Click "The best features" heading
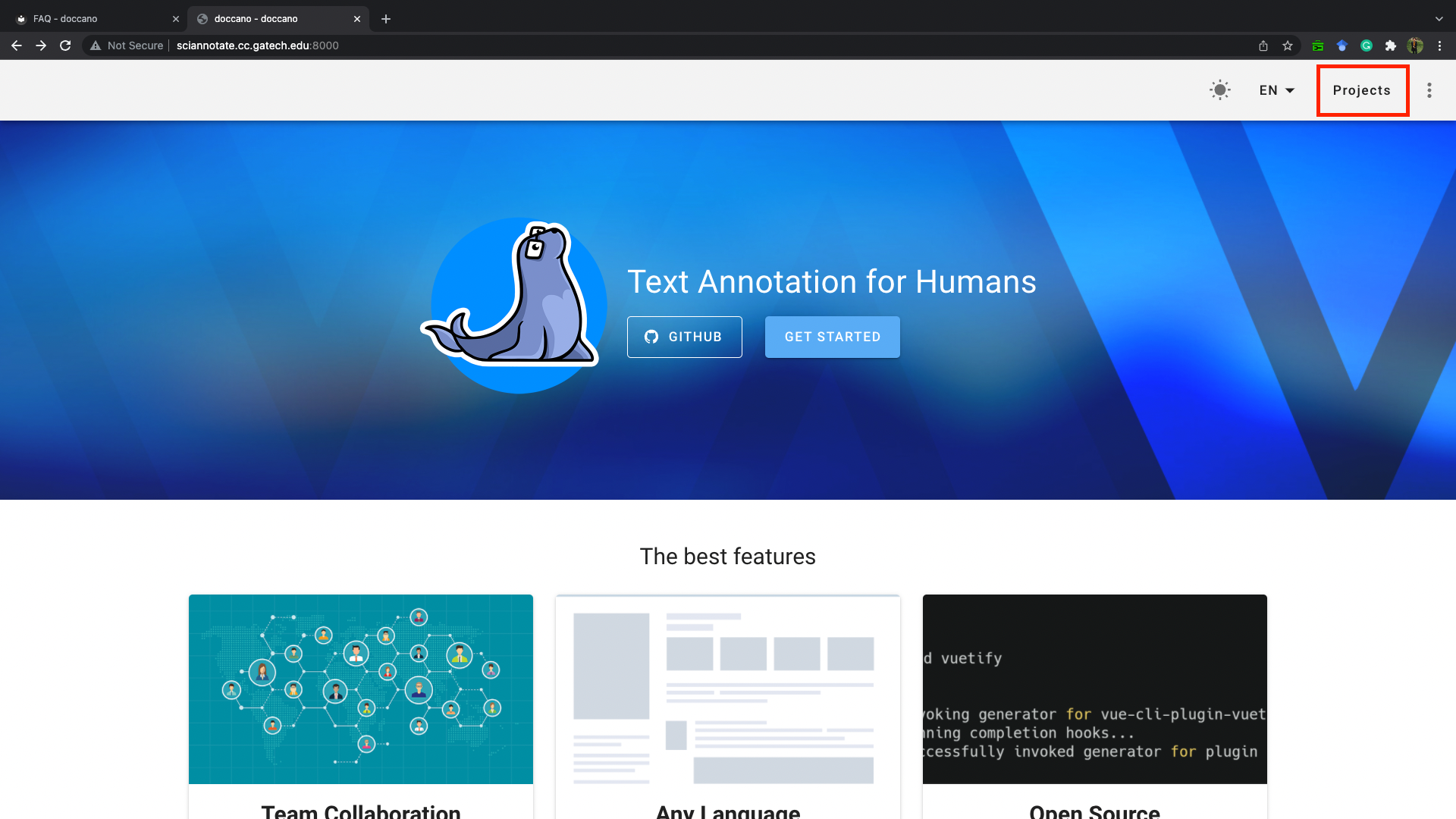The width and height of the screenshot is (1456, 819). click(x=728, y=557)
